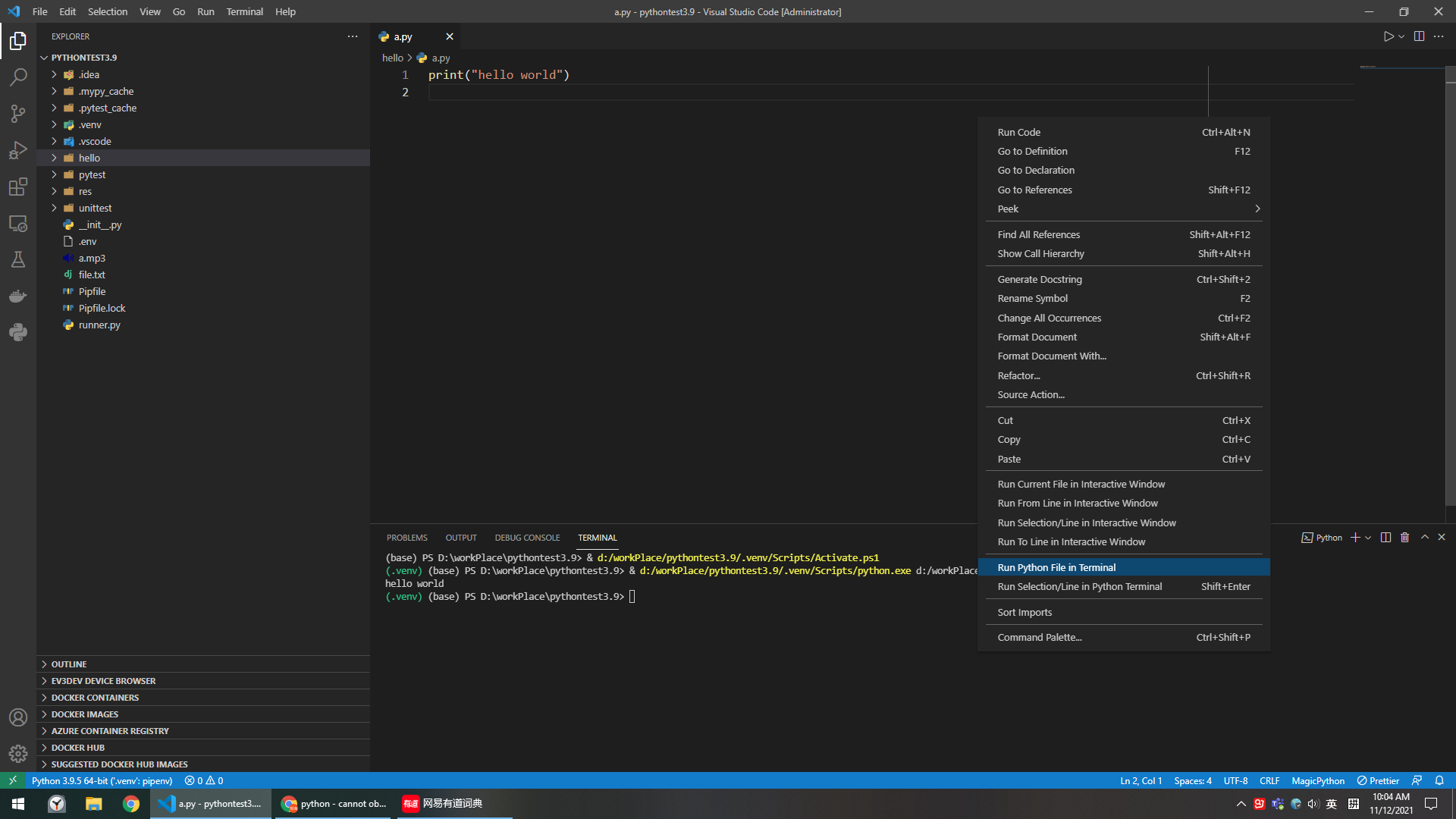Open notifications bell in status bar
The image size is (1456, 819).
pos(1439,780)
